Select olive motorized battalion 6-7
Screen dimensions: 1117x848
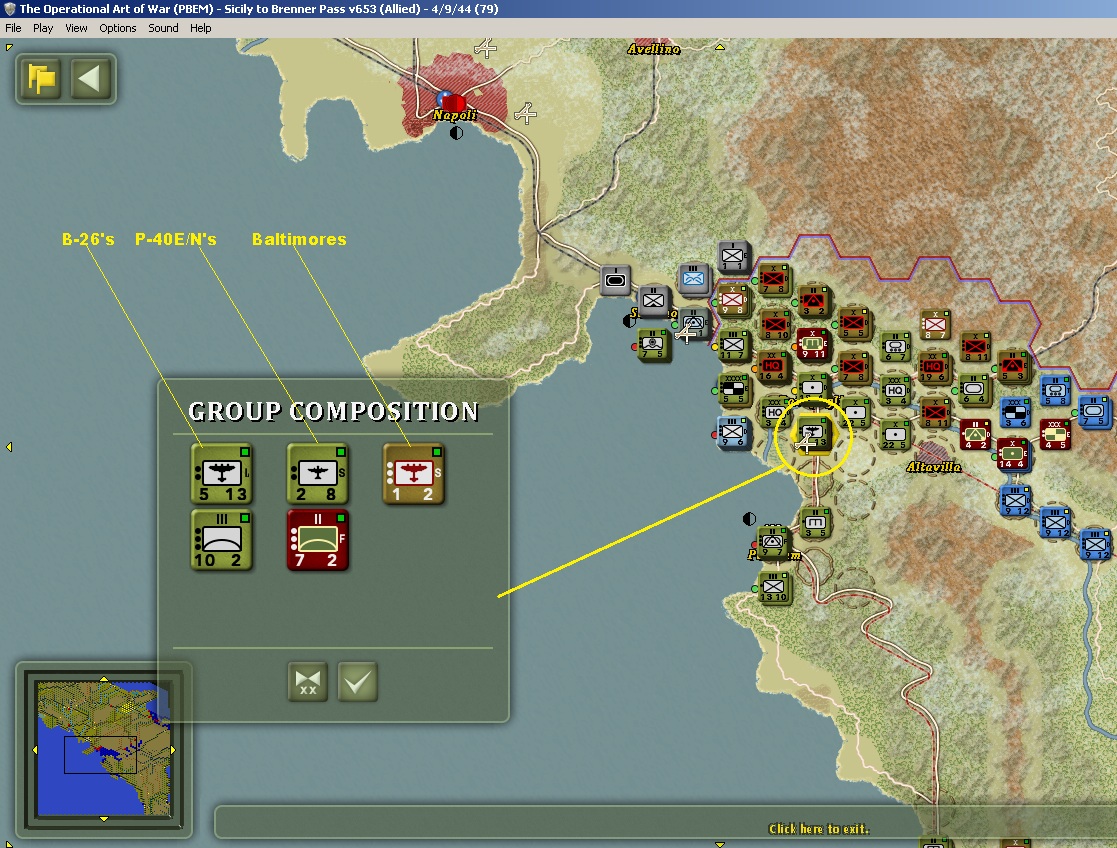(895, 346)
